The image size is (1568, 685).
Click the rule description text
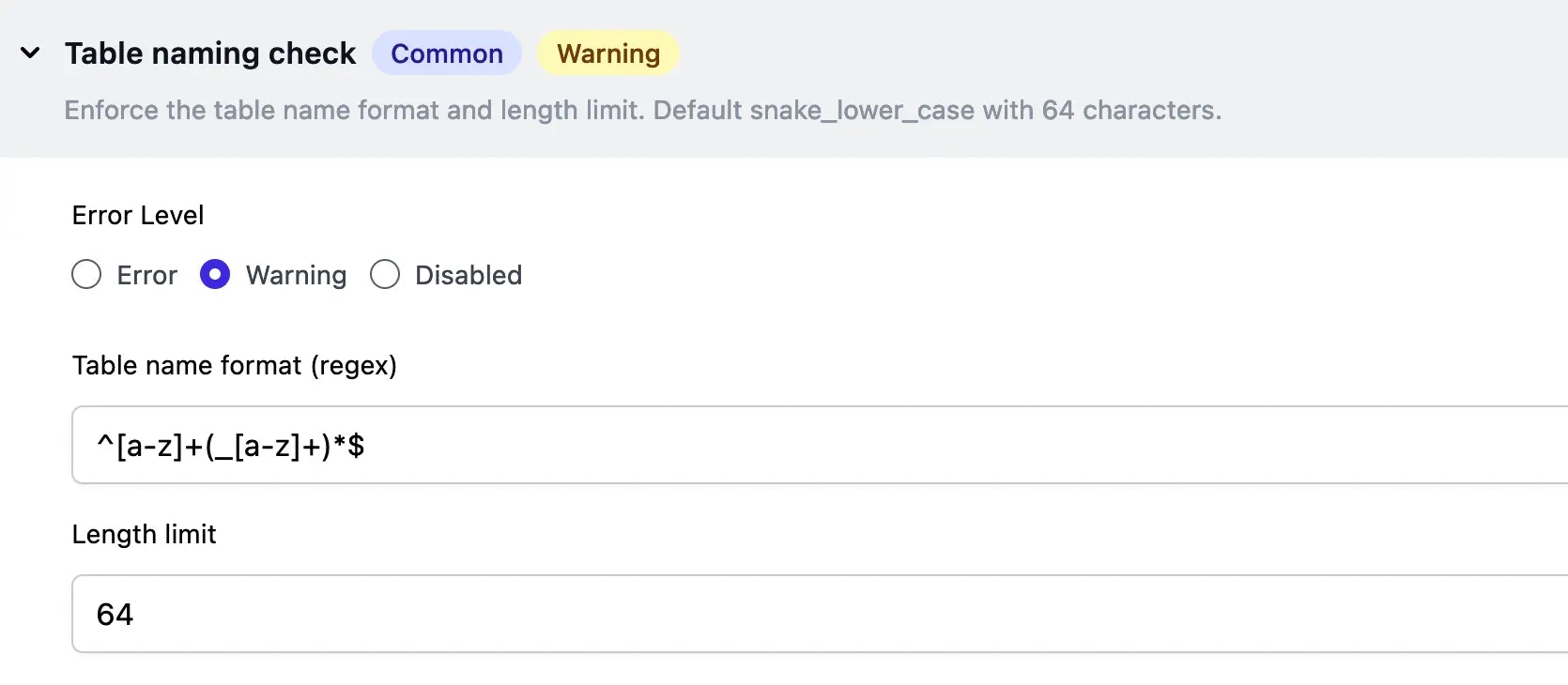(x=642, y=110)
